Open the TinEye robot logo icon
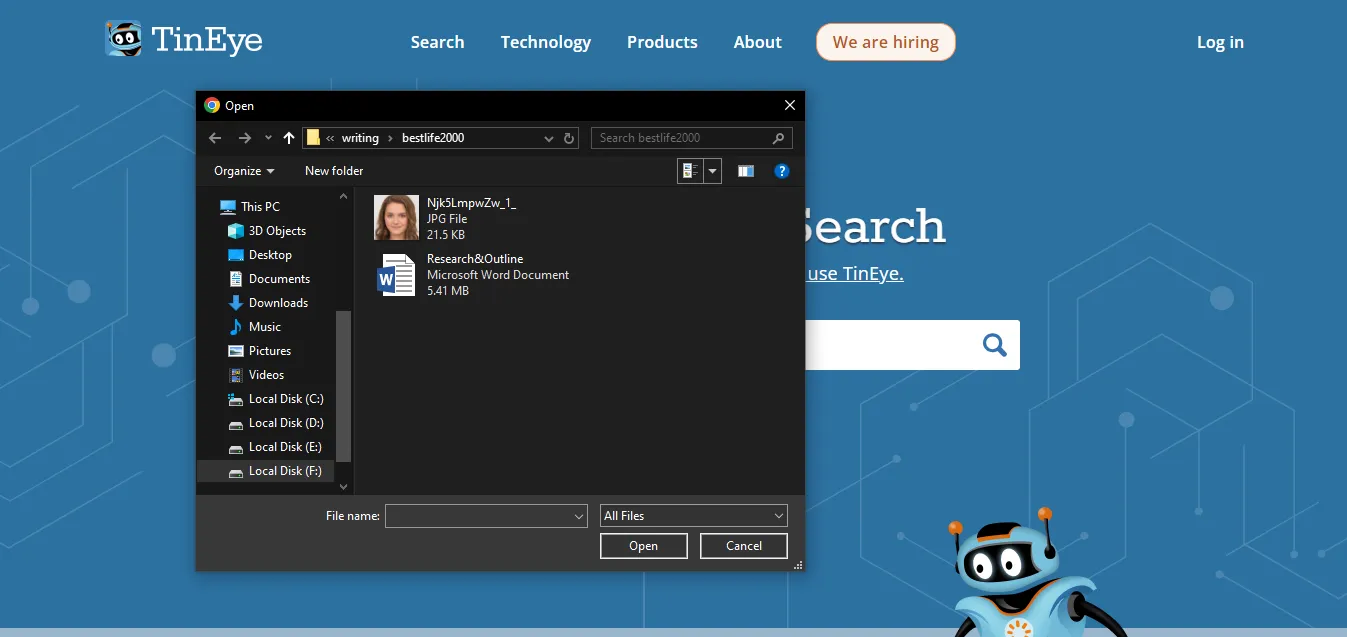 [x=124, y=39]
